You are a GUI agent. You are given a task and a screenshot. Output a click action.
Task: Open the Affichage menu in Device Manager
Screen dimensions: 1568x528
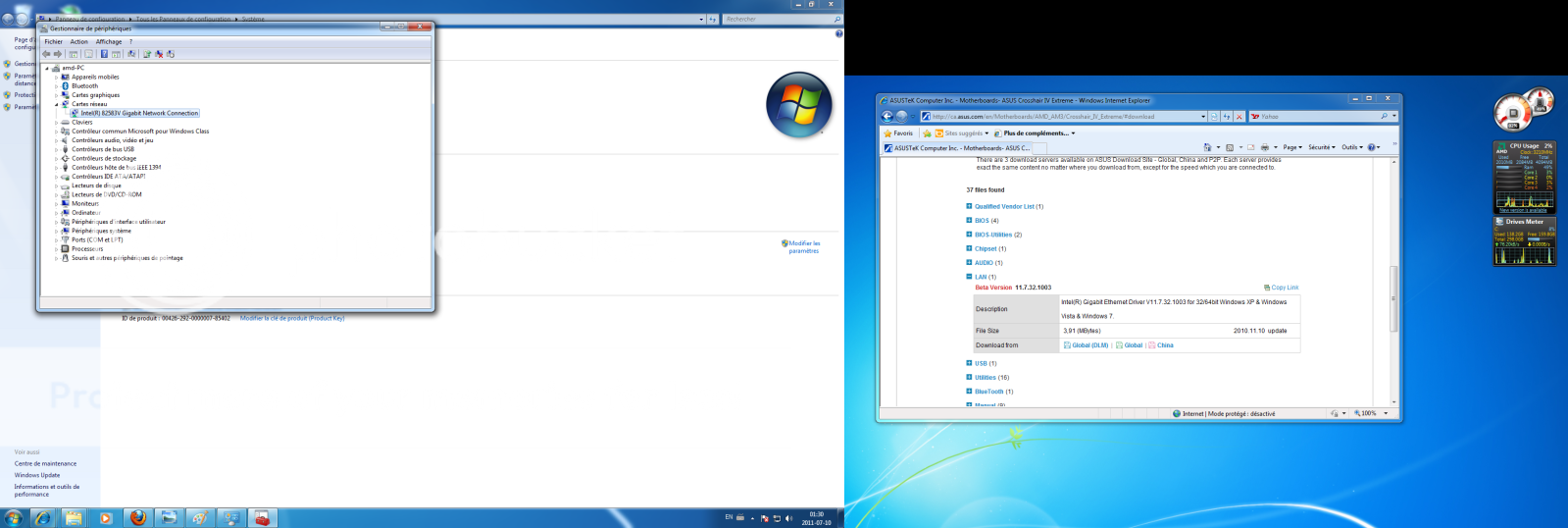[x=109, y=42]
